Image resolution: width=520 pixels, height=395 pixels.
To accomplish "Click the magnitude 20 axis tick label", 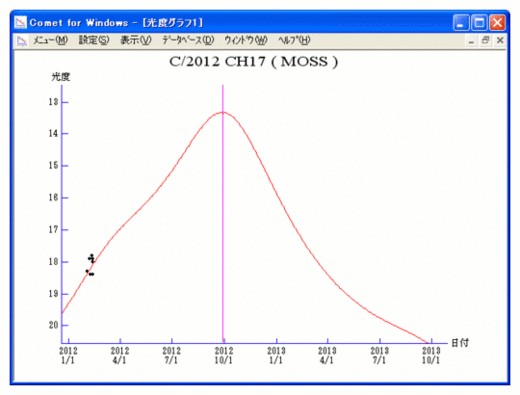I will click(x=53, y=325).
